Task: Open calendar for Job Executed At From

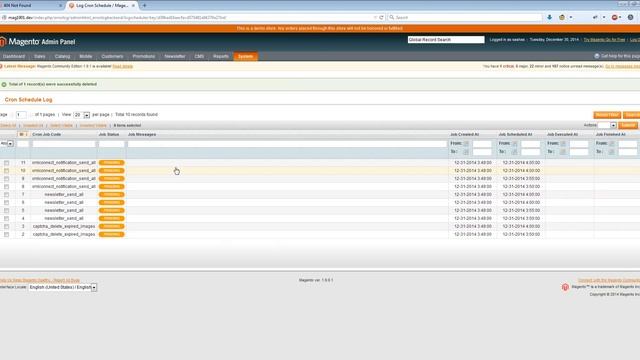Action: pos(563,144)
